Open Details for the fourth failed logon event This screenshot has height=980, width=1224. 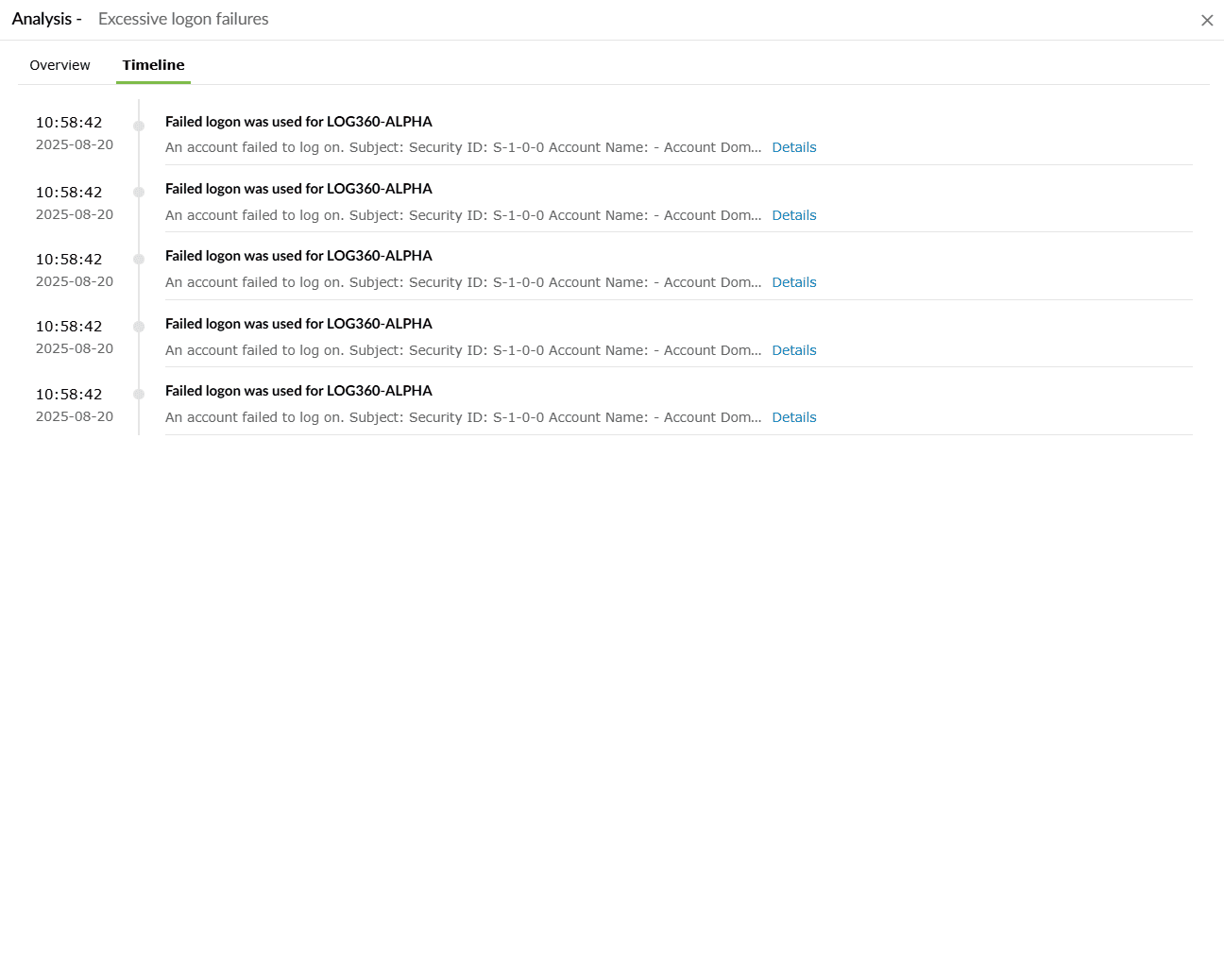click(793, 349)
